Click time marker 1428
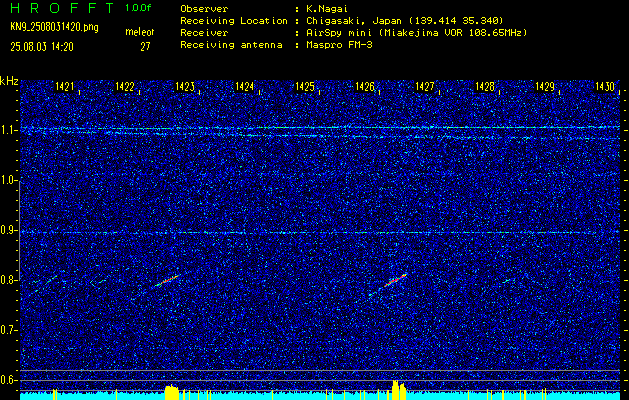 [x=485, y=86]
